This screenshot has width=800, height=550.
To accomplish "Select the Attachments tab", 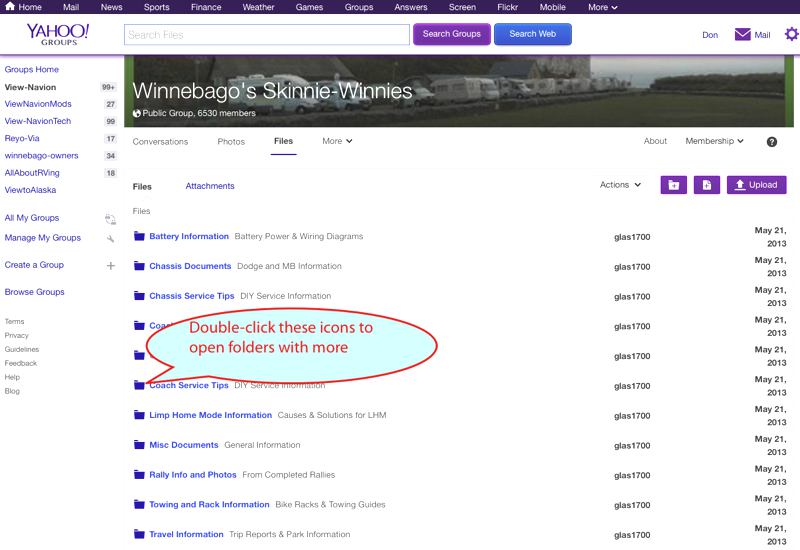I will click(210, 186).
